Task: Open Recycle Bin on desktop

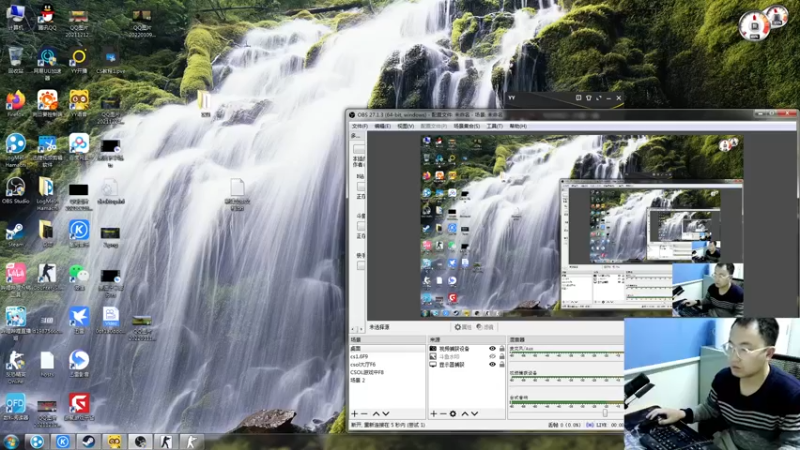Action: [15, 60]
